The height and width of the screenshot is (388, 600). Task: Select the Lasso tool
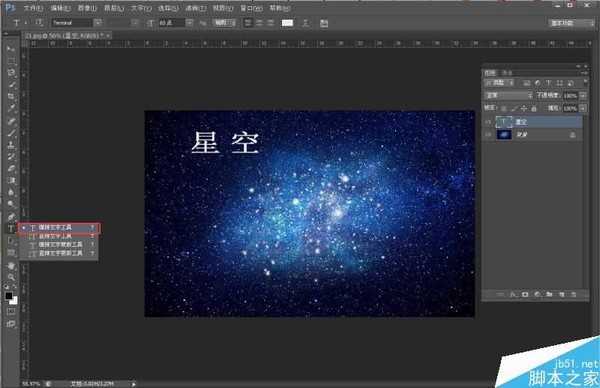click(11, 72)
